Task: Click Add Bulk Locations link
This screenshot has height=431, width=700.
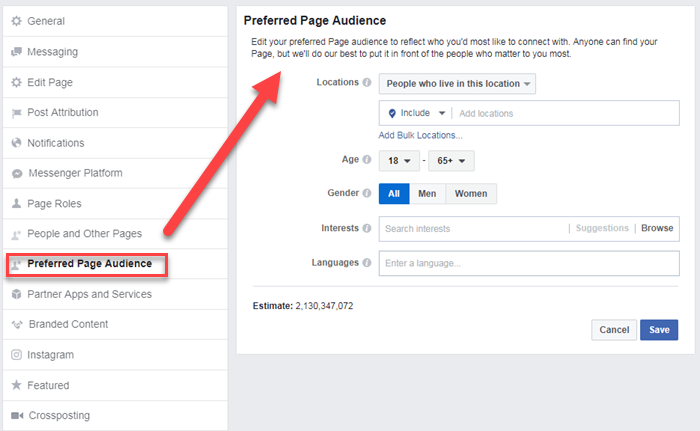Action: [x=421, y=135]
